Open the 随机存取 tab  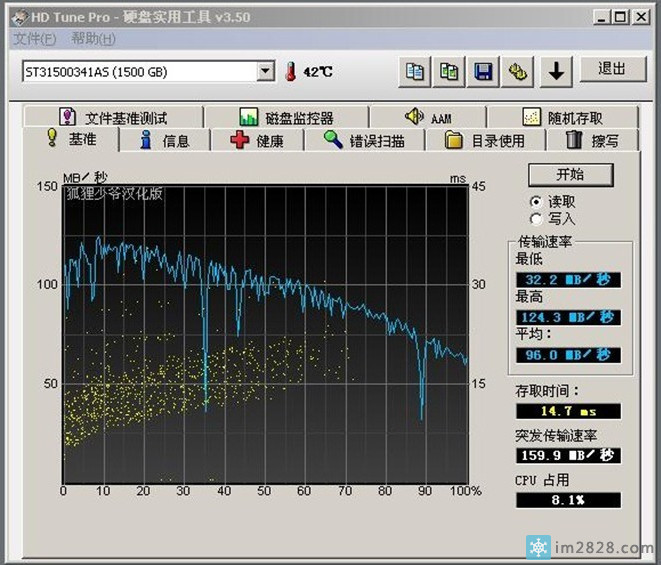click(x=562, y=118)
